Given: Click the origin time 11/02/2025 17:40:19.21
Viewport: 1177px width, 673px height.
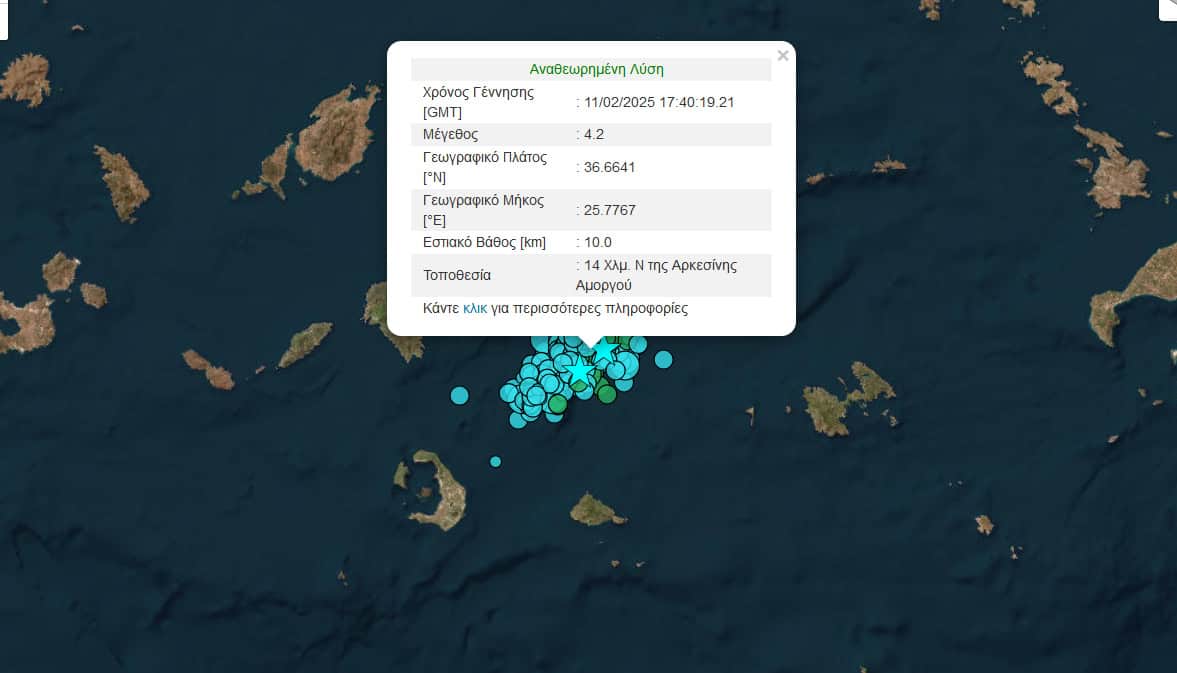Looking at the screenshot, I should (x=659, y=102).
